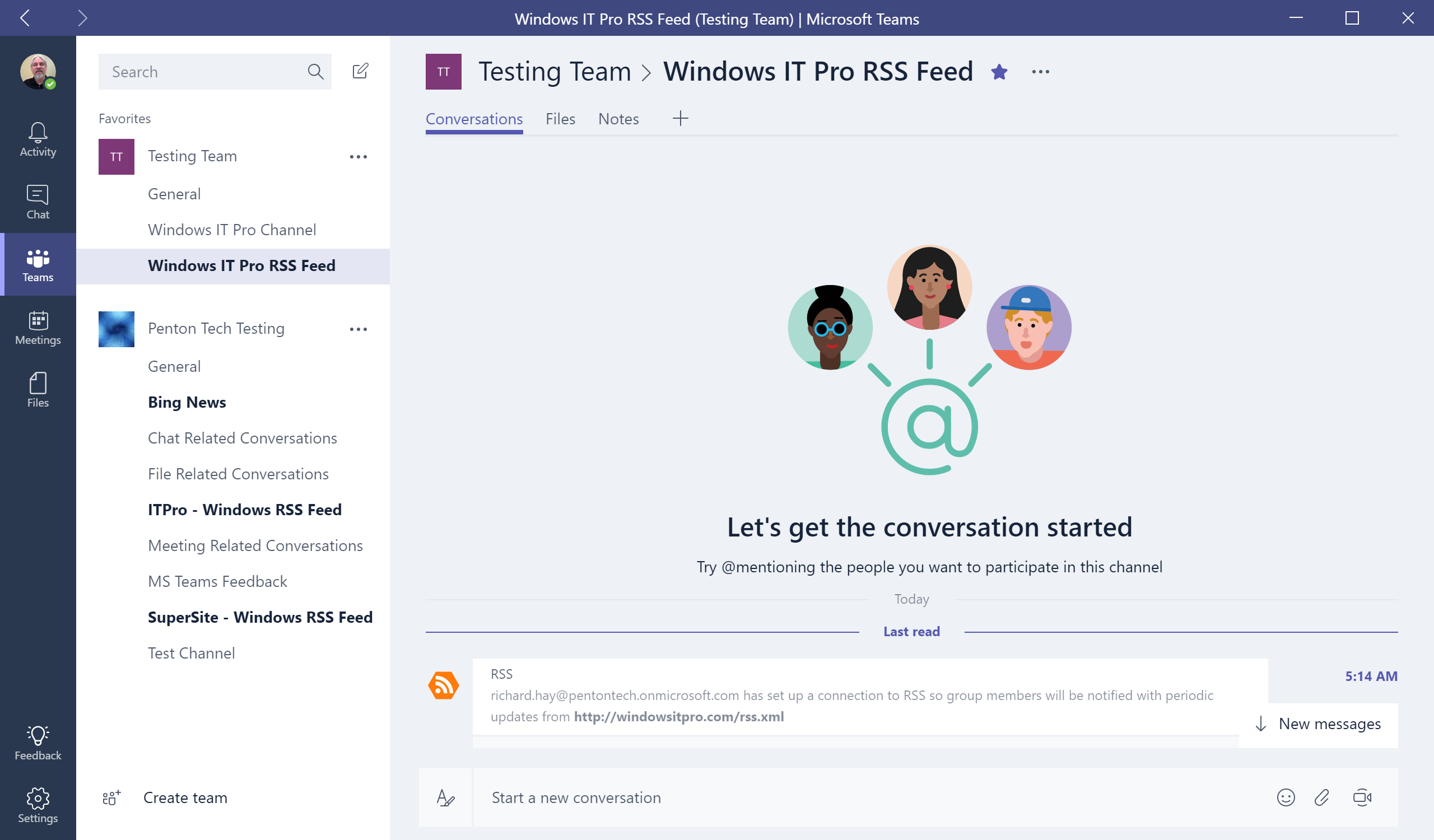Open Files from the sidebar
This screenshot has height=840, width=1434.
[x=37, y=389]
